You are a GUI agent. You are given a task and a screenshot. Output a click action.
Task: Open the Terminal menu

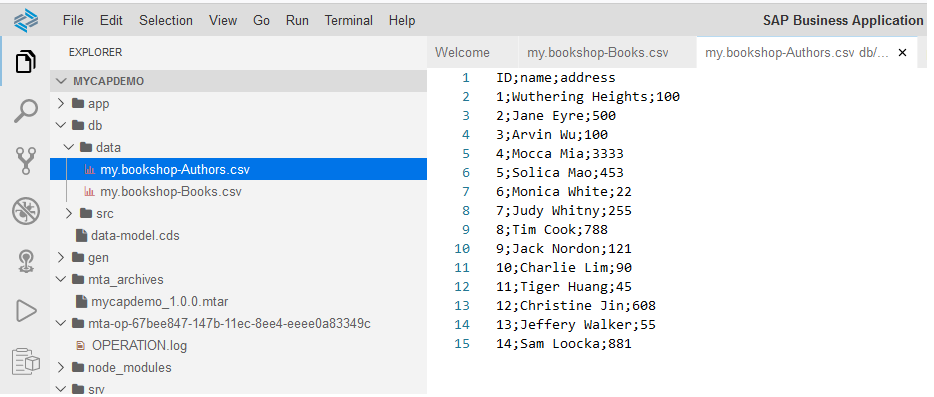(348, 21)
